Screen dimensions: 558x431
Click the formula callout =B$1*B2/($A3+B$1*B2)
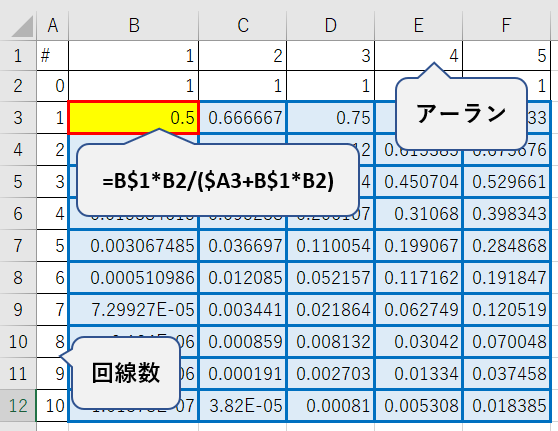[x=218, y=180]
